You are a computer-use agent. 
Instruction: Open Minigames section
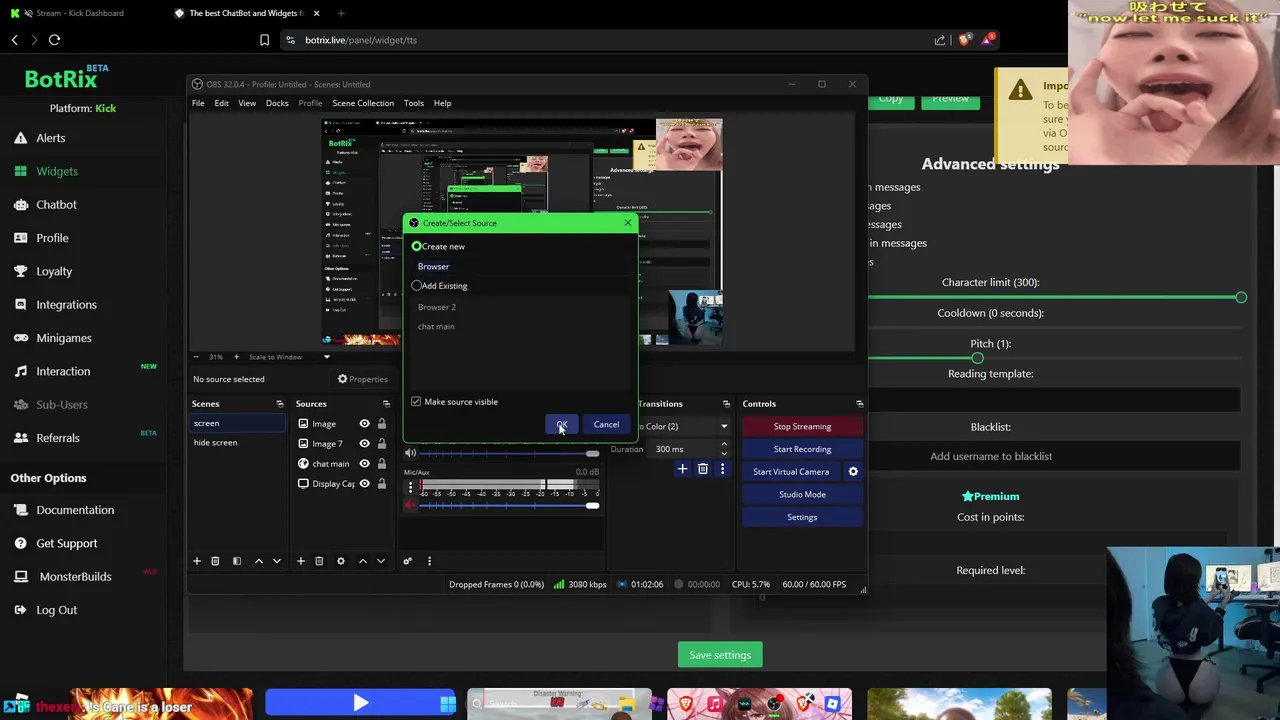(x=63, y=338)
